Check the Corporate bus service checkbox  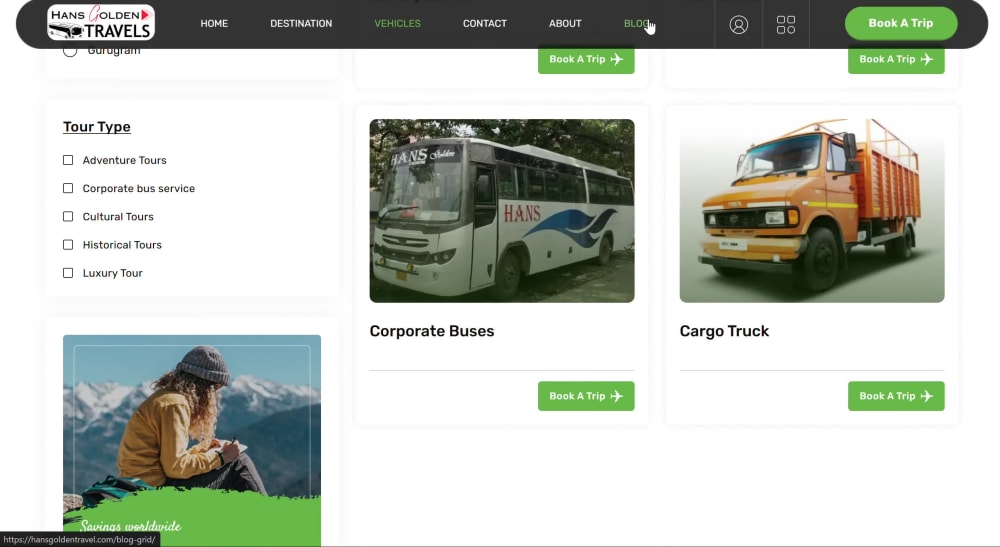pyautogui.click(x=68, y=188)
